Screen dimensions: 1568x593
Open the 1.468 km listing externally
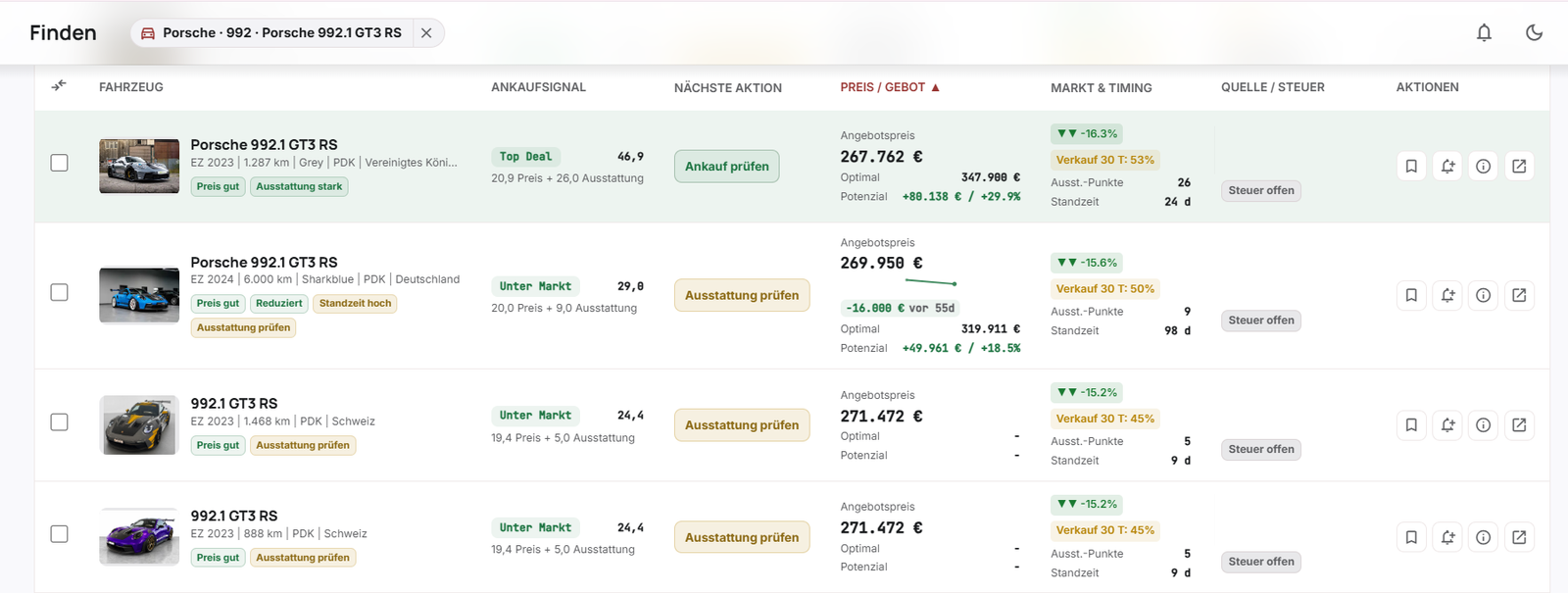(x=1519, y=425)
